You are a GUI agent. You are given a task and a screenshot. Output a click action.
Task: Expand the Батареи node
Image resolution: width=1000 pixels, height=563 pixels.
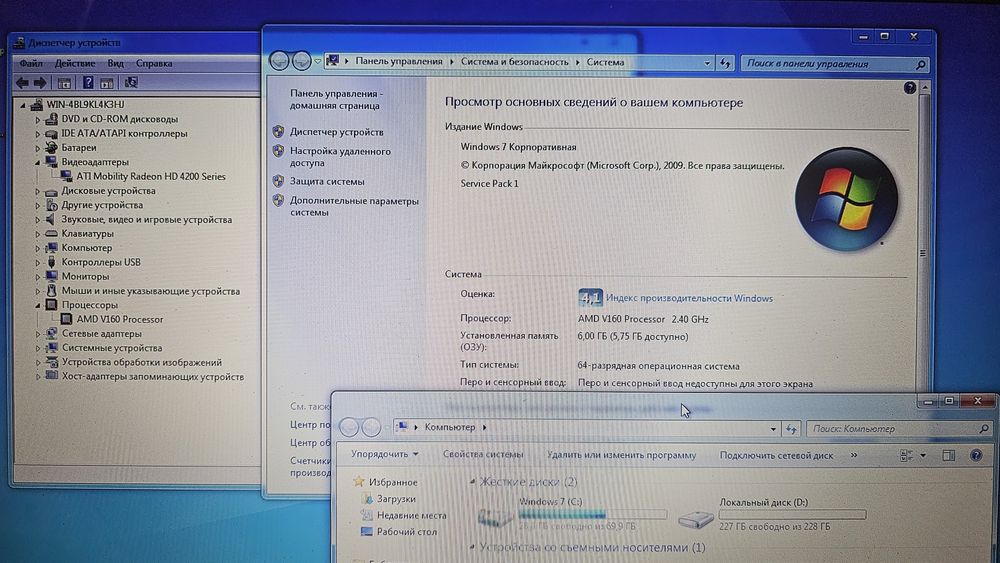(38, 148)
